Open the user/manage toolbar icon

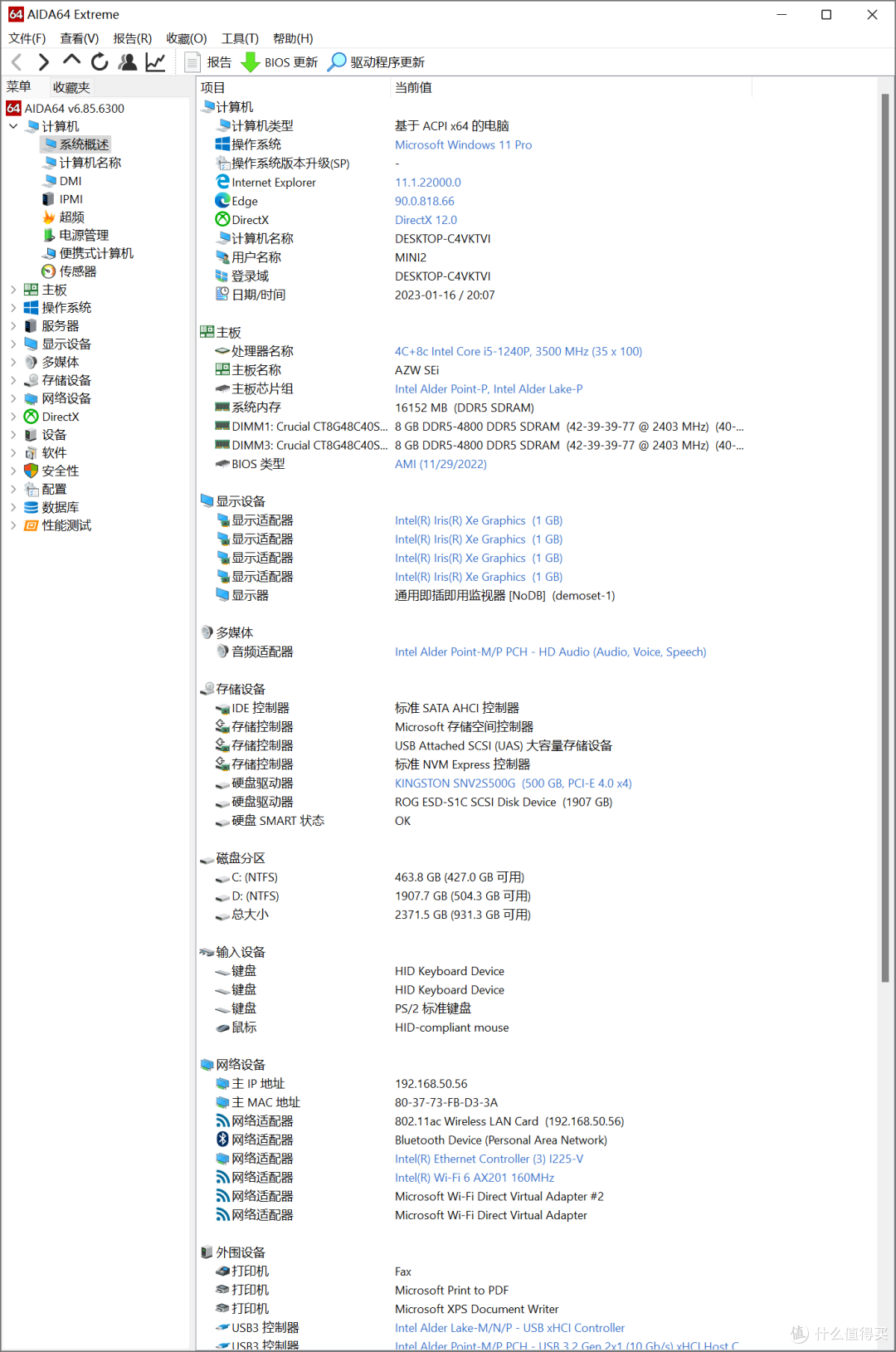point(128,61)
